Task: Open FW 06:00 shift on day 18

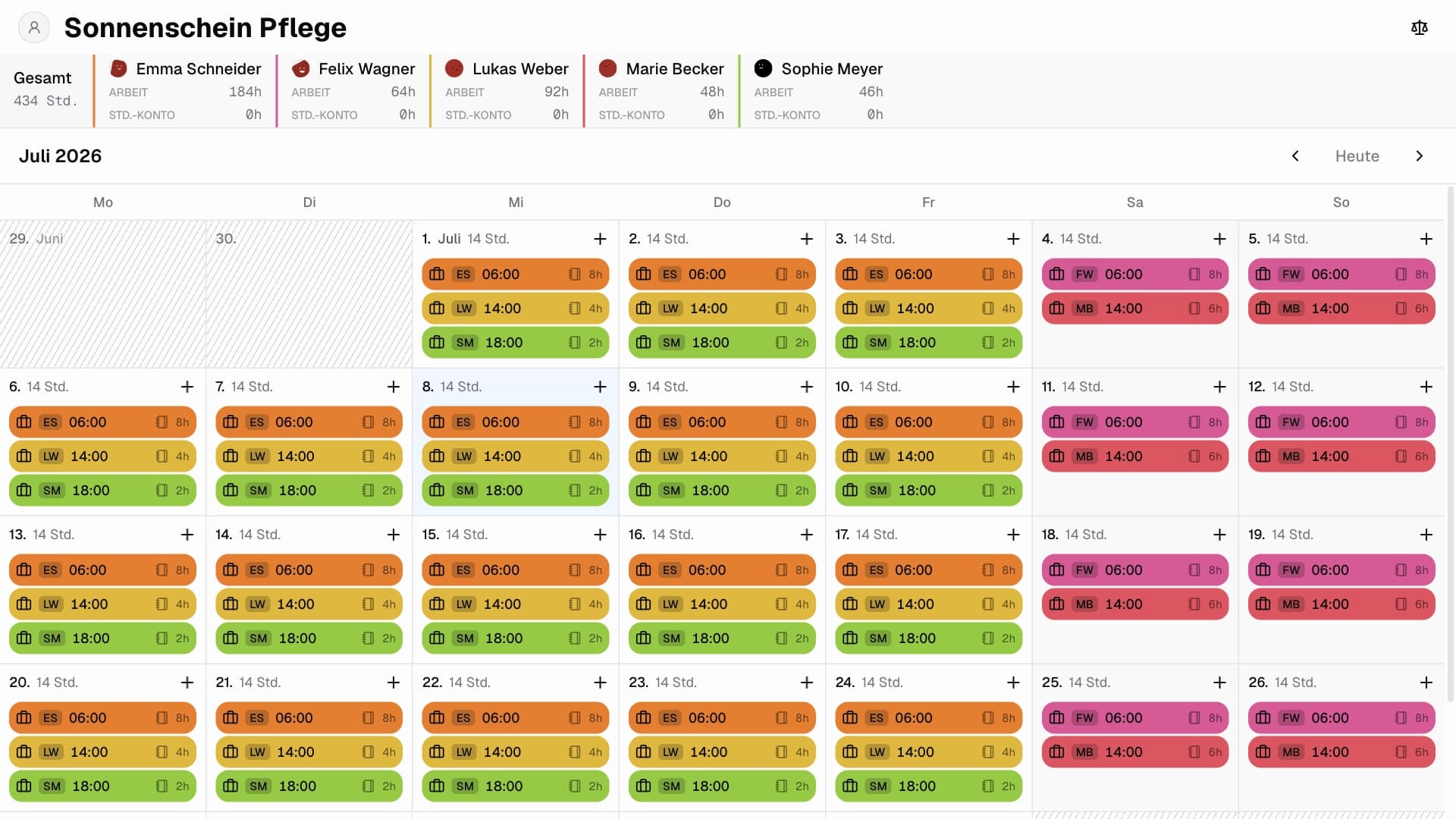Action: [1135, 570]
